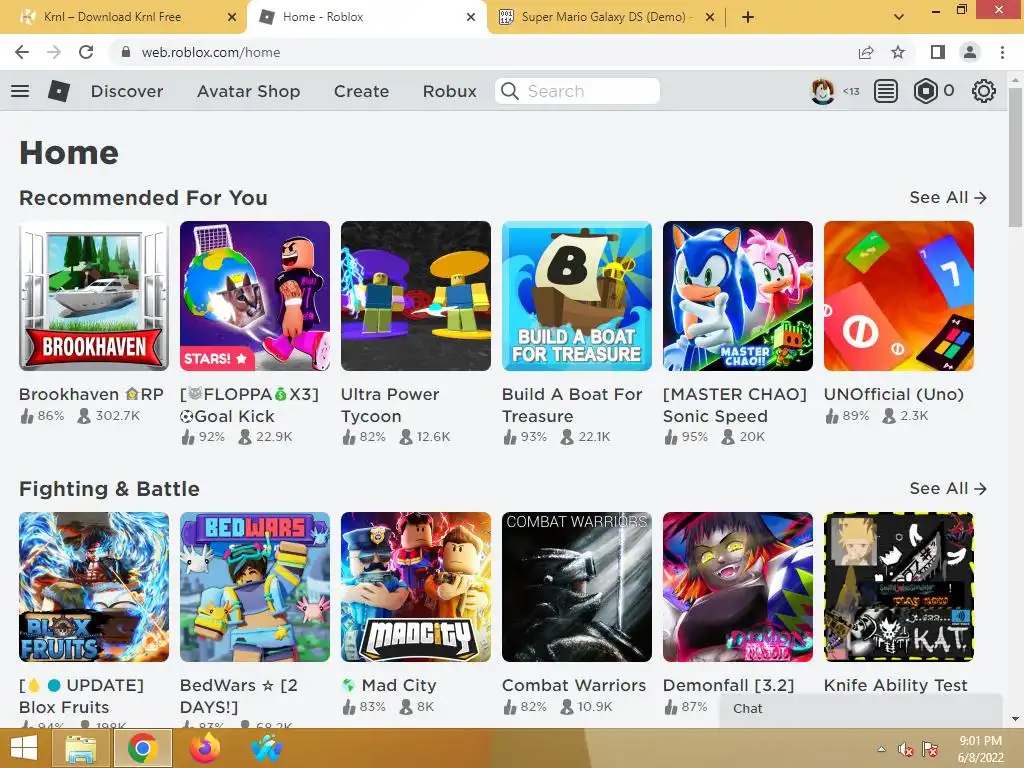Click Build A Boat For Treasure title
Screen dimensions: 1024x768
pyautogui.click(x=572, y=405)
